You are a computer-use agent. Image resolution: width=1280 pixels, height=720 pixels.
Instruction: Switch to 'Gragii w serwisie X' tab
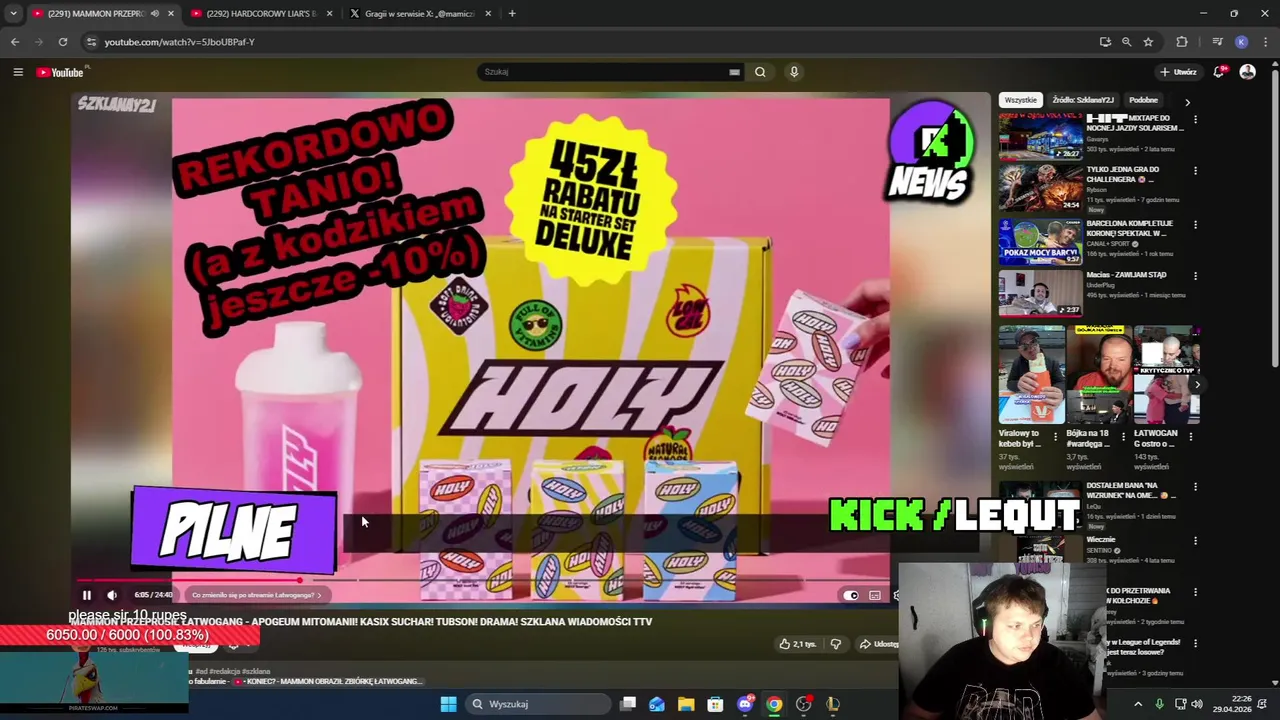419,14
